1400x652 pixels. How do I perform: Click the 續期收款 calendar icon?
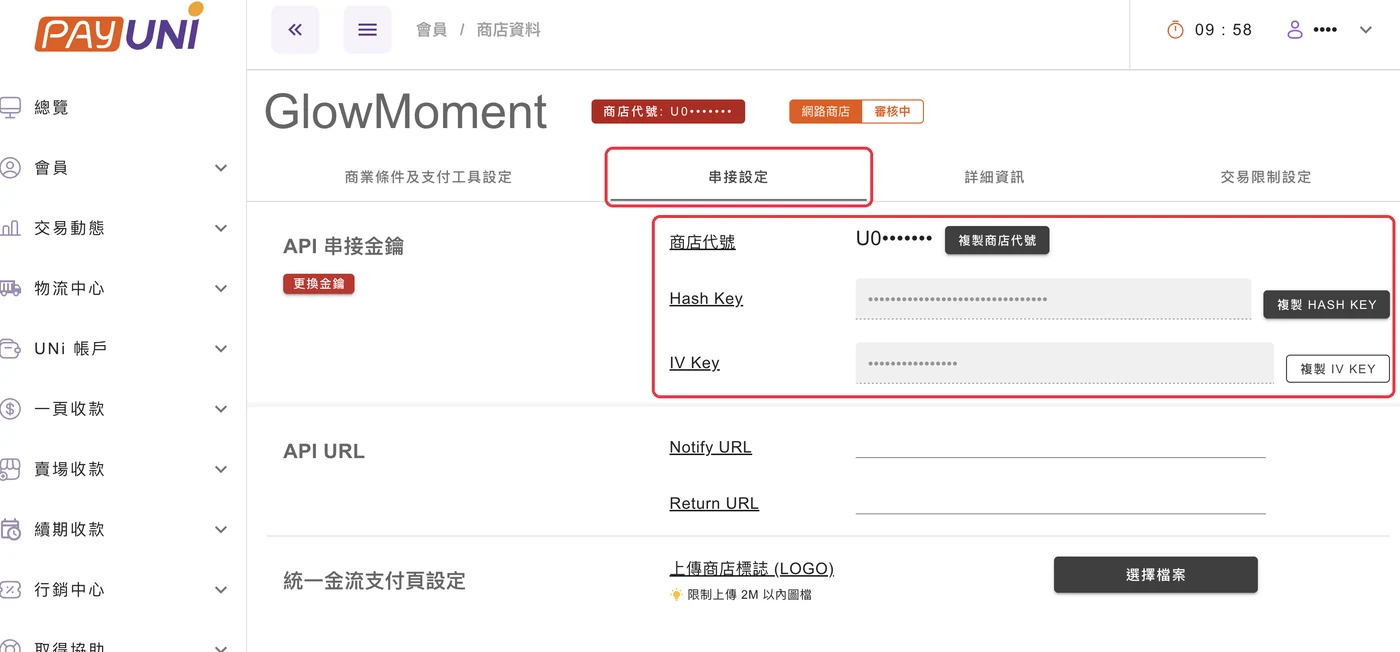[x=10, y=530]
